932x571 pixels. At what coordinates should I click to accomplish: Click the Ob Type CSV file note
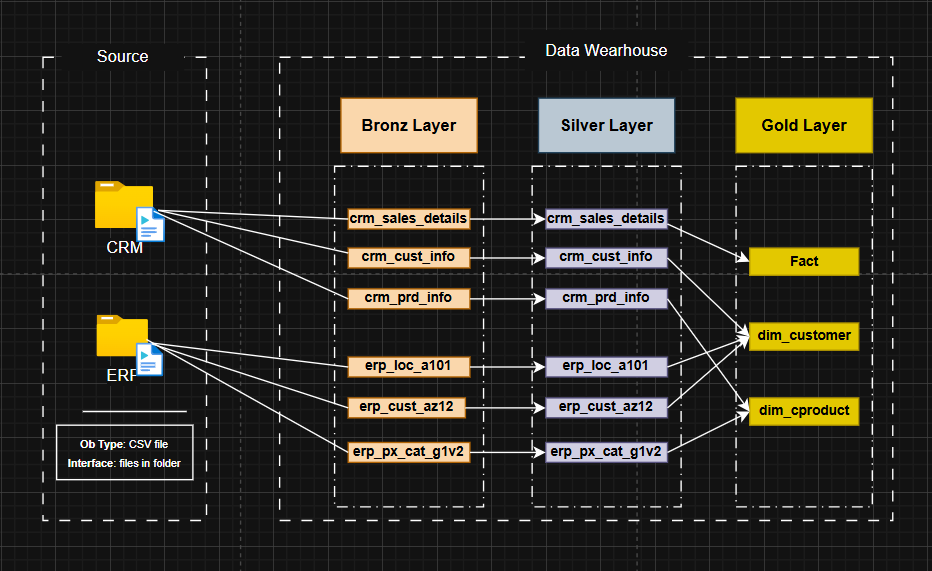pos(124,453)
